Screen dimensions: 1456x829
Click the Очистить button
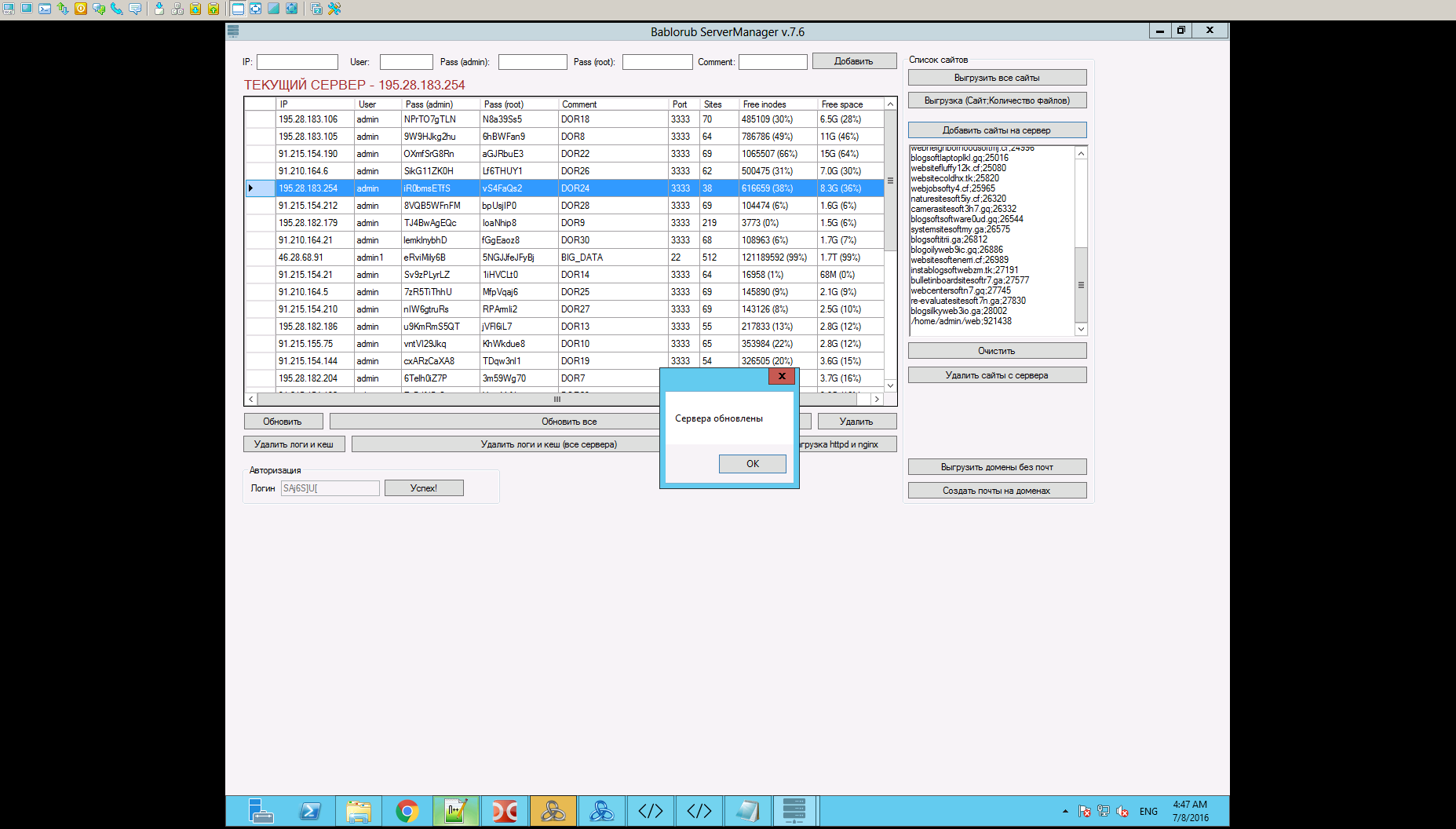(x=997, y=351)
